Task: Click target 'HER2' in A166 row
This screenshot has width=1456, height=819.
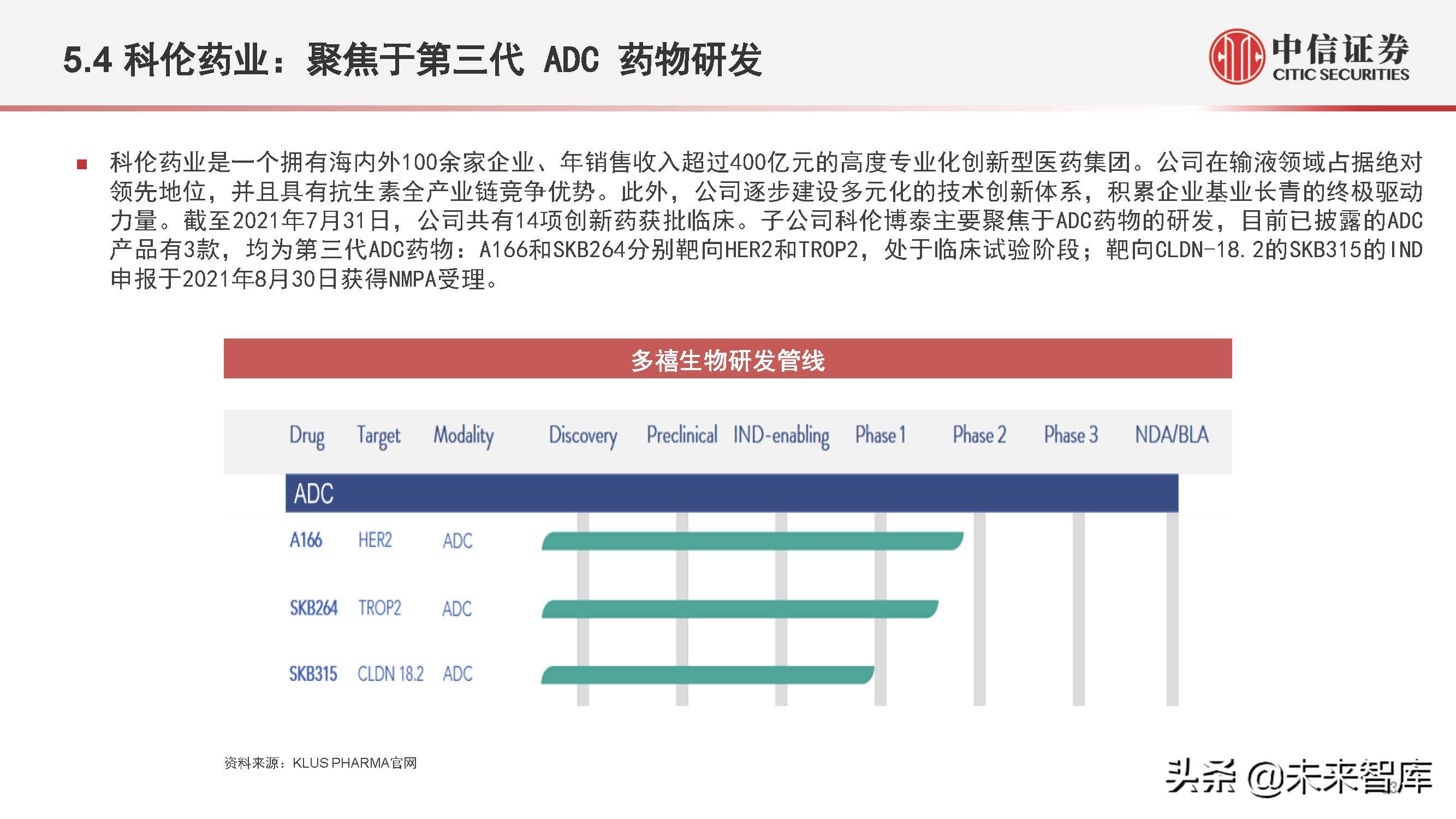Action: click(375, 541)
